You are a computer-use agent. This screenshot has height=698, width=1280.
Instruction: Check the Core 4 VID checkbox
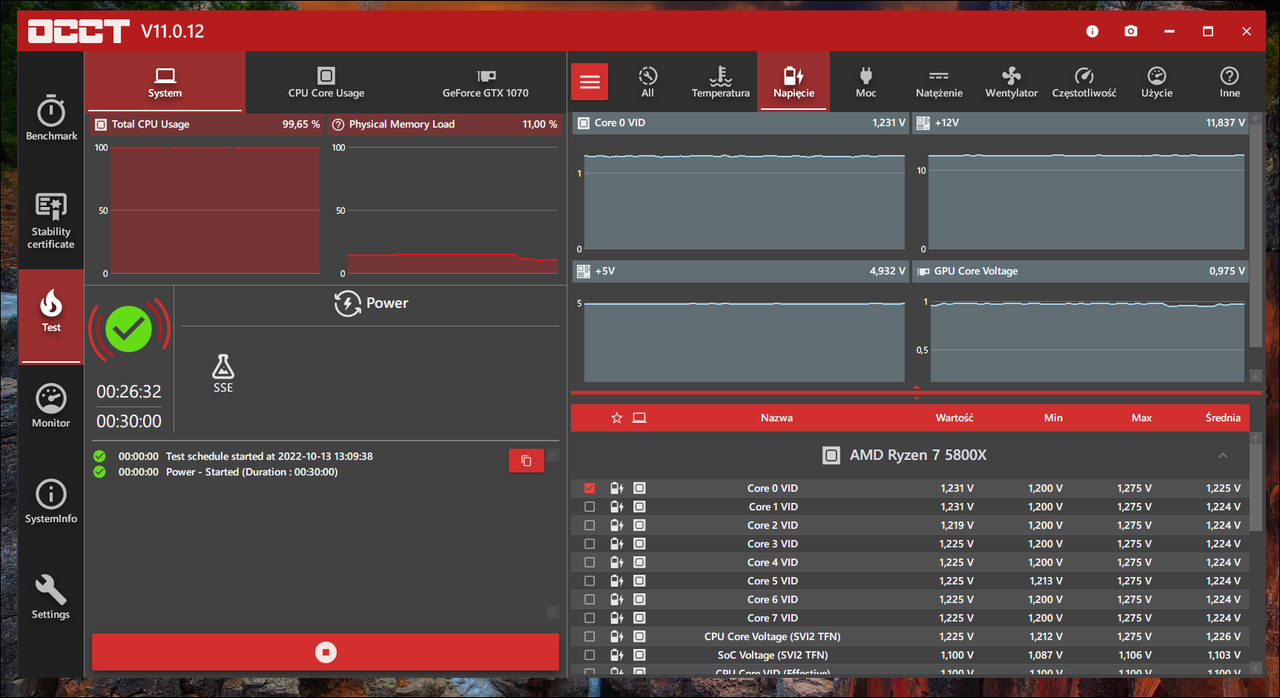click(589, 562)
